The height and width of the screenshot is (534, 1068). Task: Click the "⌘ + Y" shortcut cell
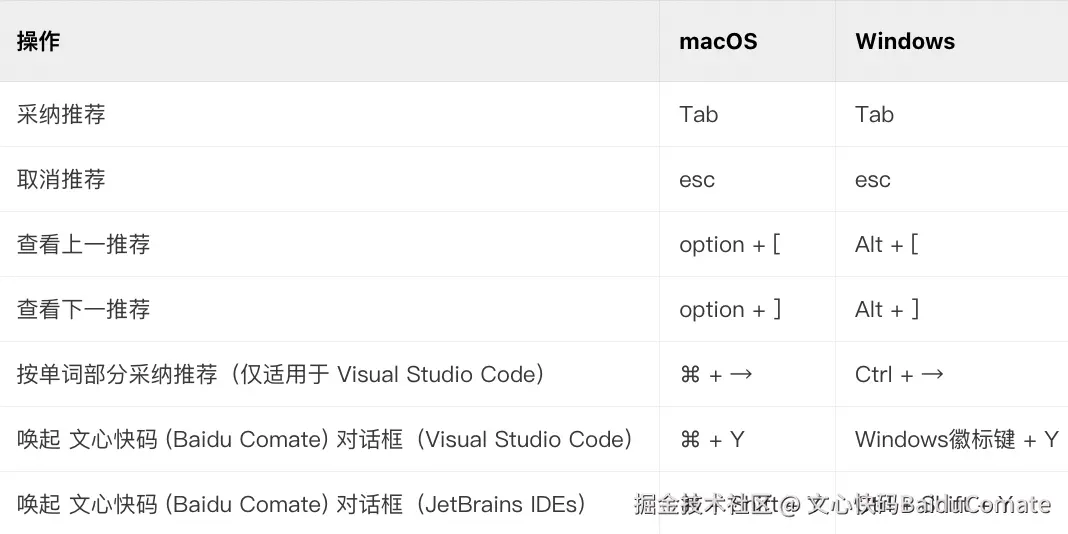711,440
